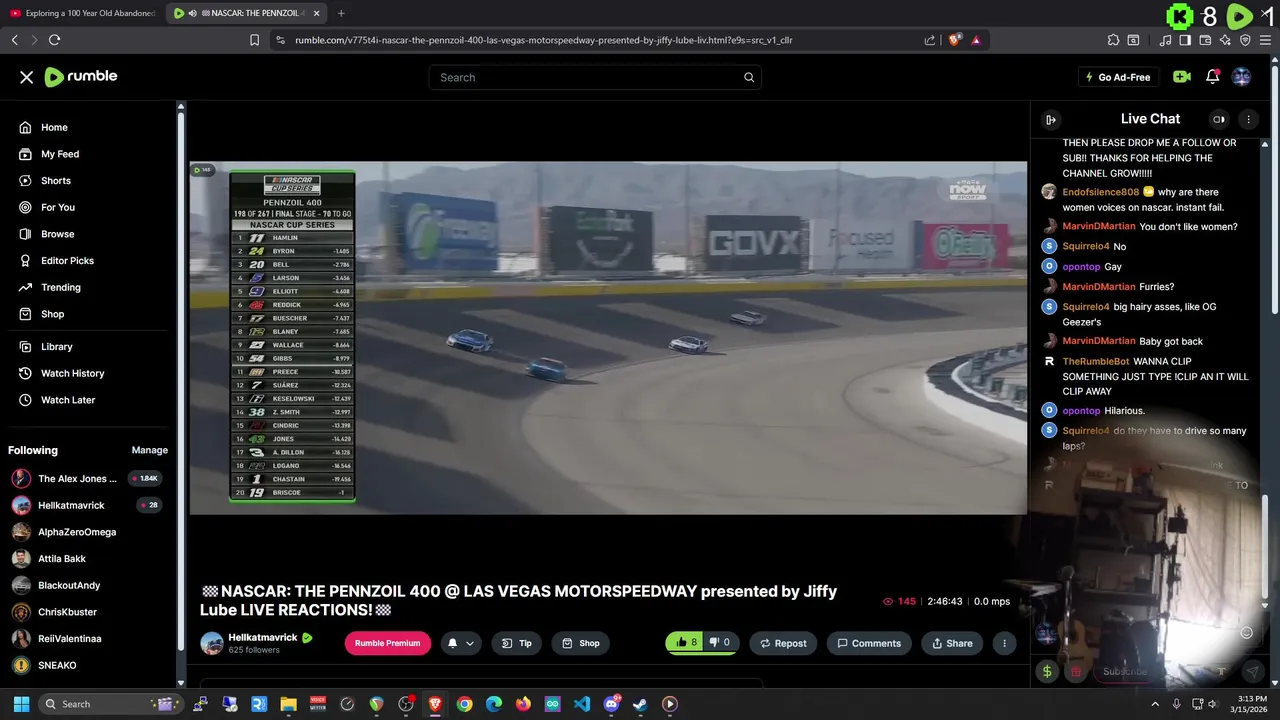Bookmark this page with the bookmark icon
This screenshot has height=720, width=1280.
[254, 40]
